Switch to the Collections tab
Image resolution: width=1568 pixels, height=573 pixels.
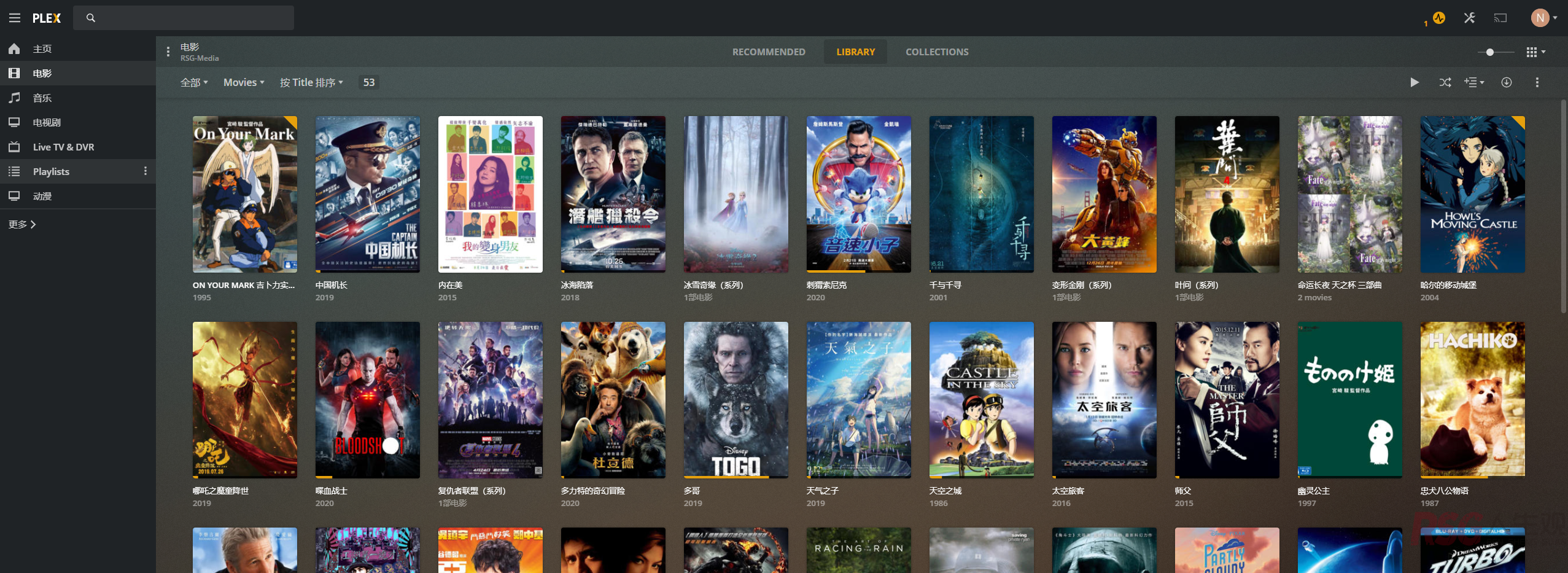click(937, 52)
